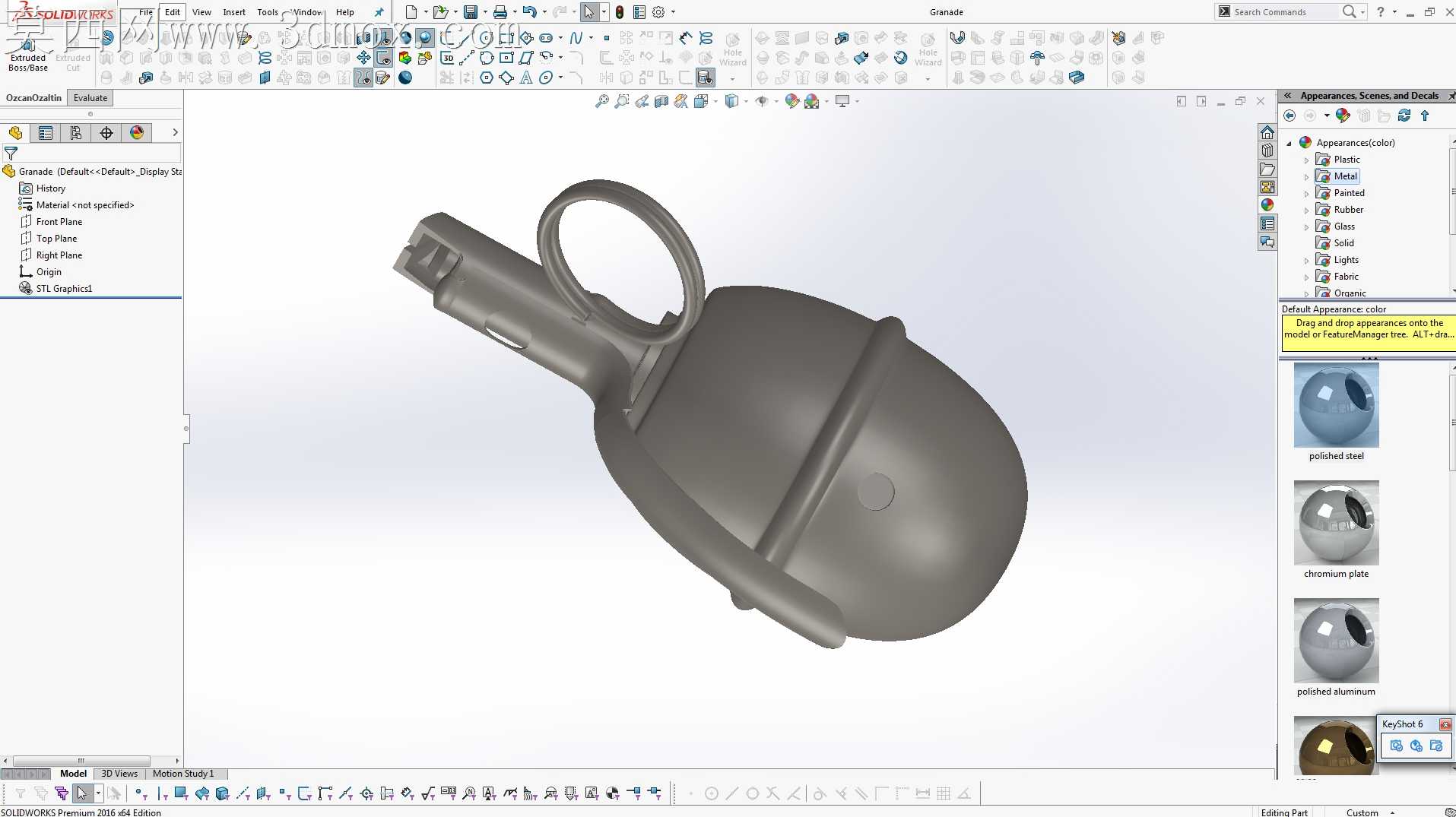The width and height of the screenshot is (1456, 817).
Task: Expand the Rubber appearances folder
Action: coord(1307,211)
